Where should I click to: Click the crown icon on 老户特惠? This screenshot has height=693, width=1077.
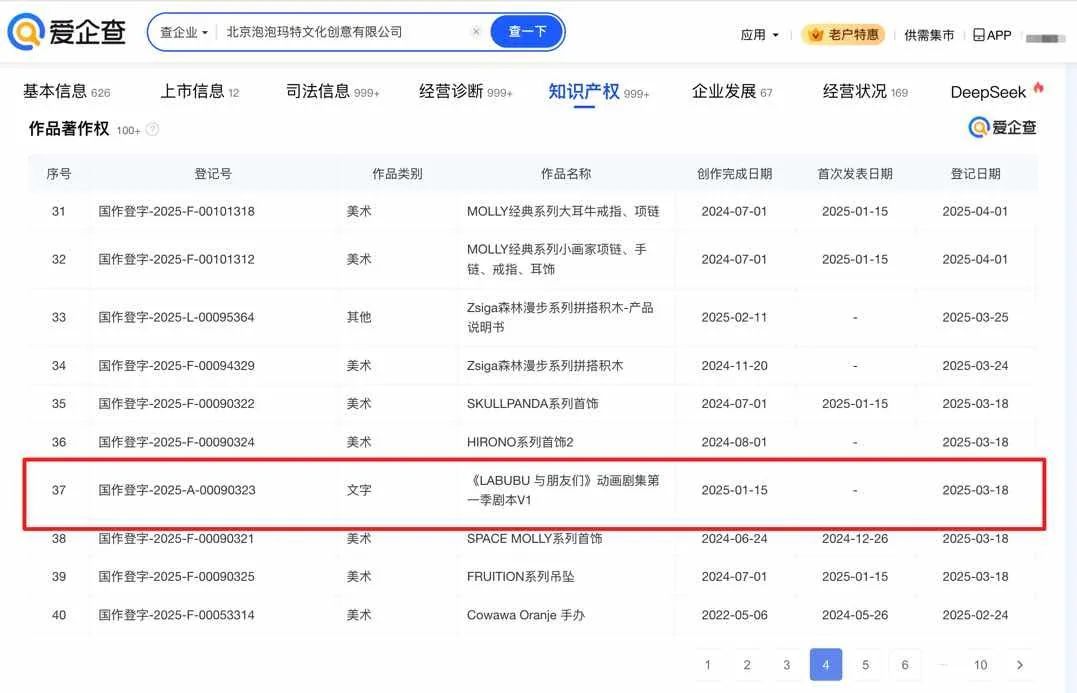click(x=816, y=34)
